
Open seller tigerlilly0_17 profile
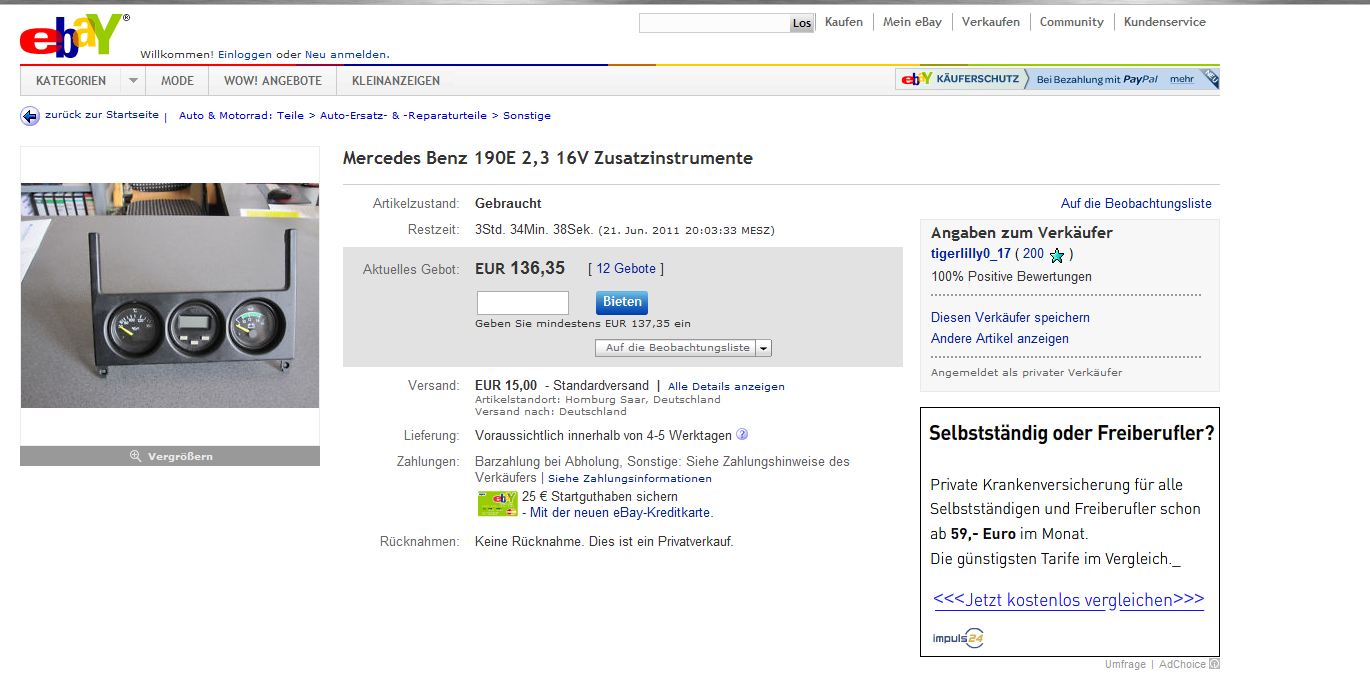(971, 254)
